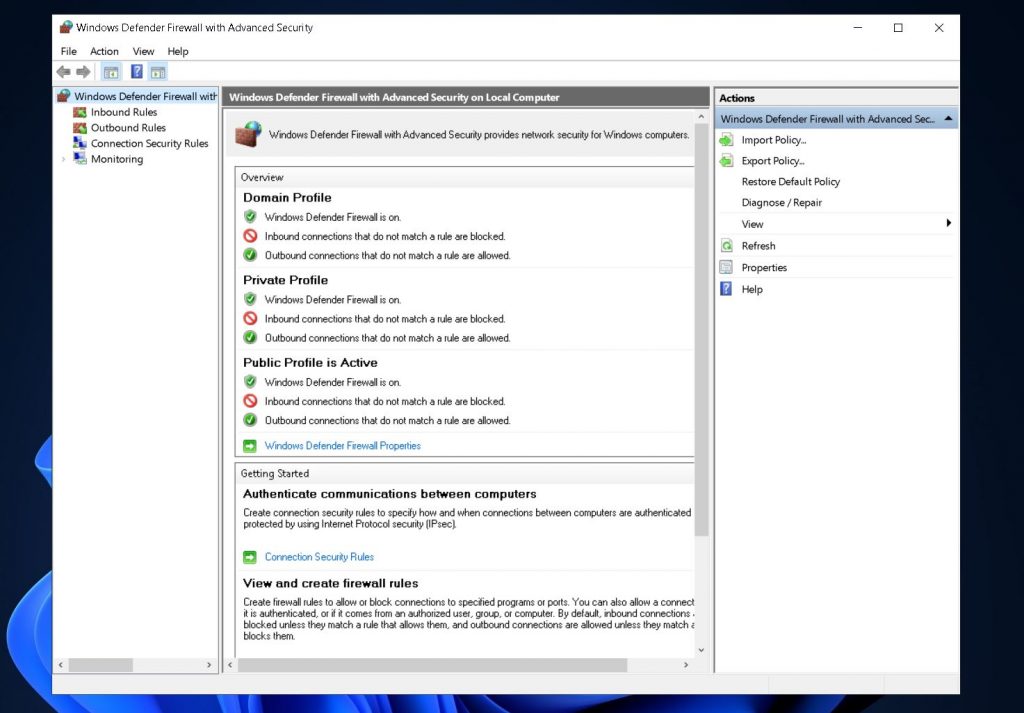Toggle the Show/Hide Console Tree toolbar icon
This screenshot has width=1024, height=713.
pyautogui.click(x=111, y=72)
